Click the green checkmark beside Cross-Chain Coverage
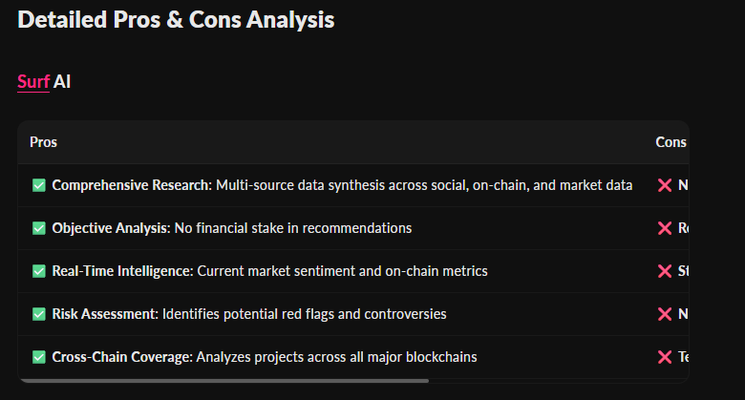745x400 pixels. click(x=39, y=357)
